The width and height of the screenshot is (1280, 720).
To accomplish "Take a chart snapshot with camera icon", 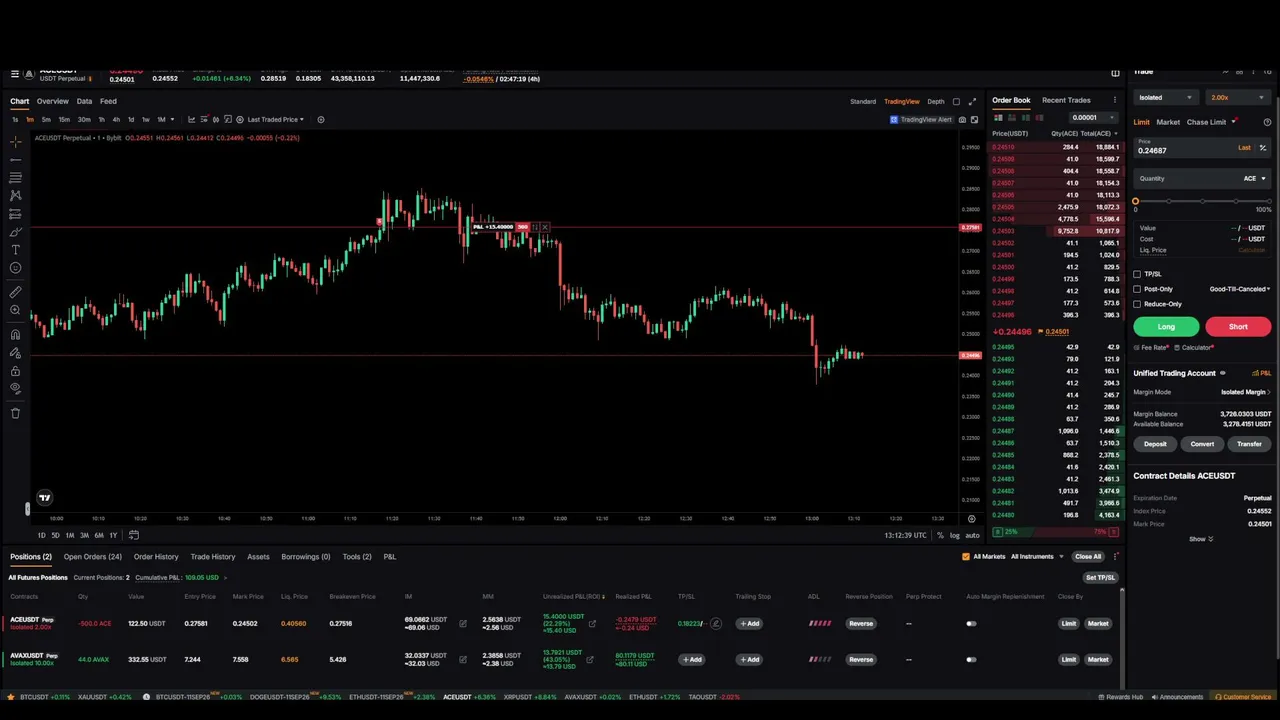I will (962, 119).
